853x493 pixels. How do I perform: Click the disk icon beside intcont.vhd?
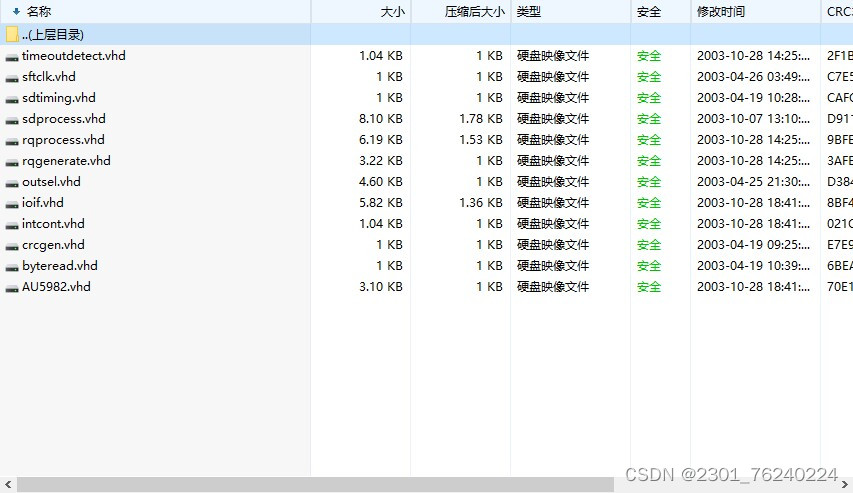pos(12,226)
